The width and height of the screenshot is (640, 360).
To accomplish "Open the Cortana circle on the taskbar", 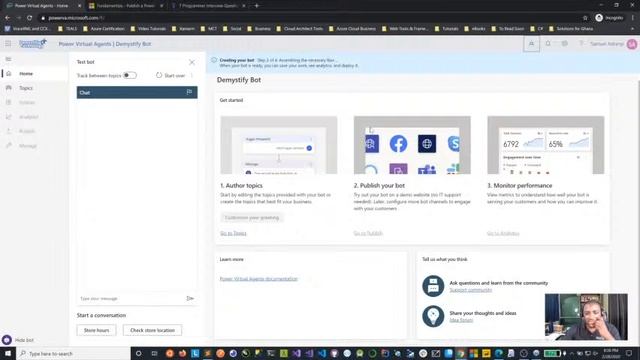I will tap(138, 353).
